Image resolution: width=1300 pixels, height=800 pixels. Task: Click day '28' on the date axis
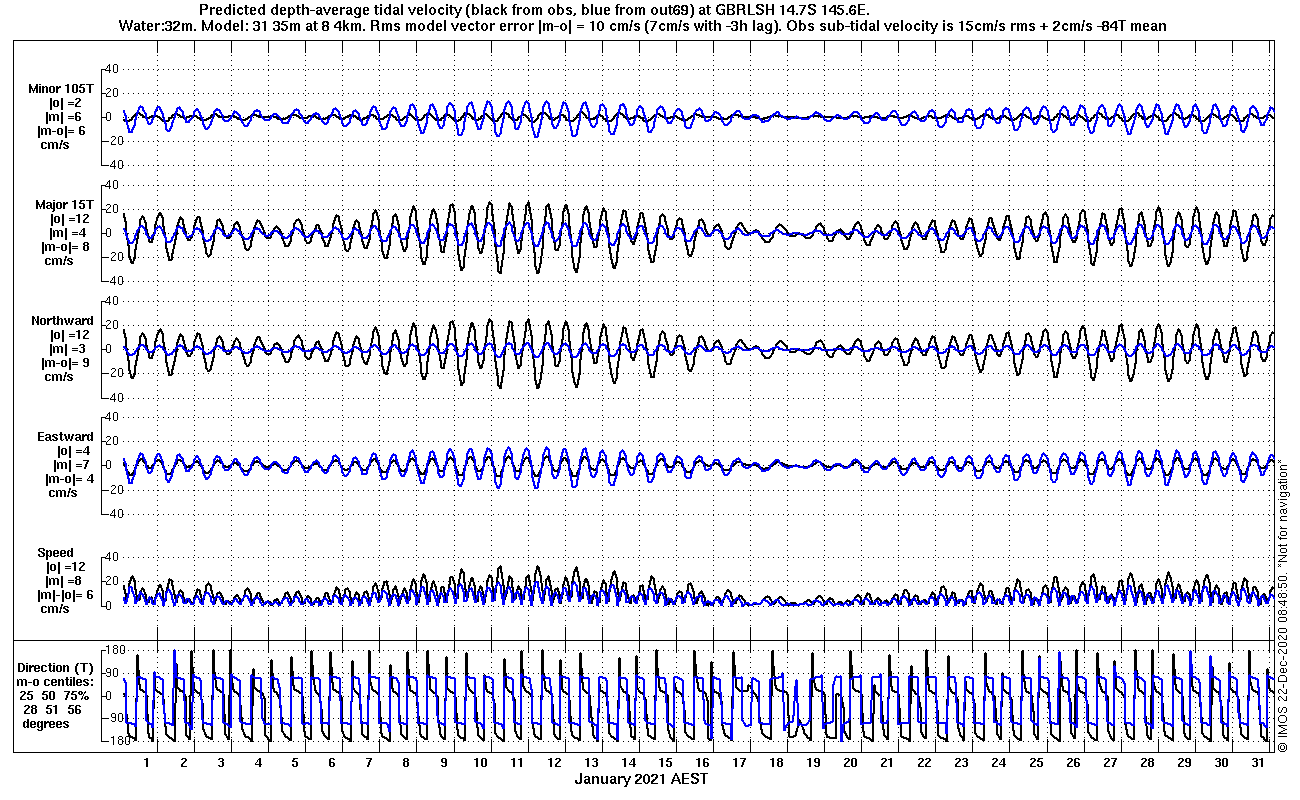(1147, 763)
